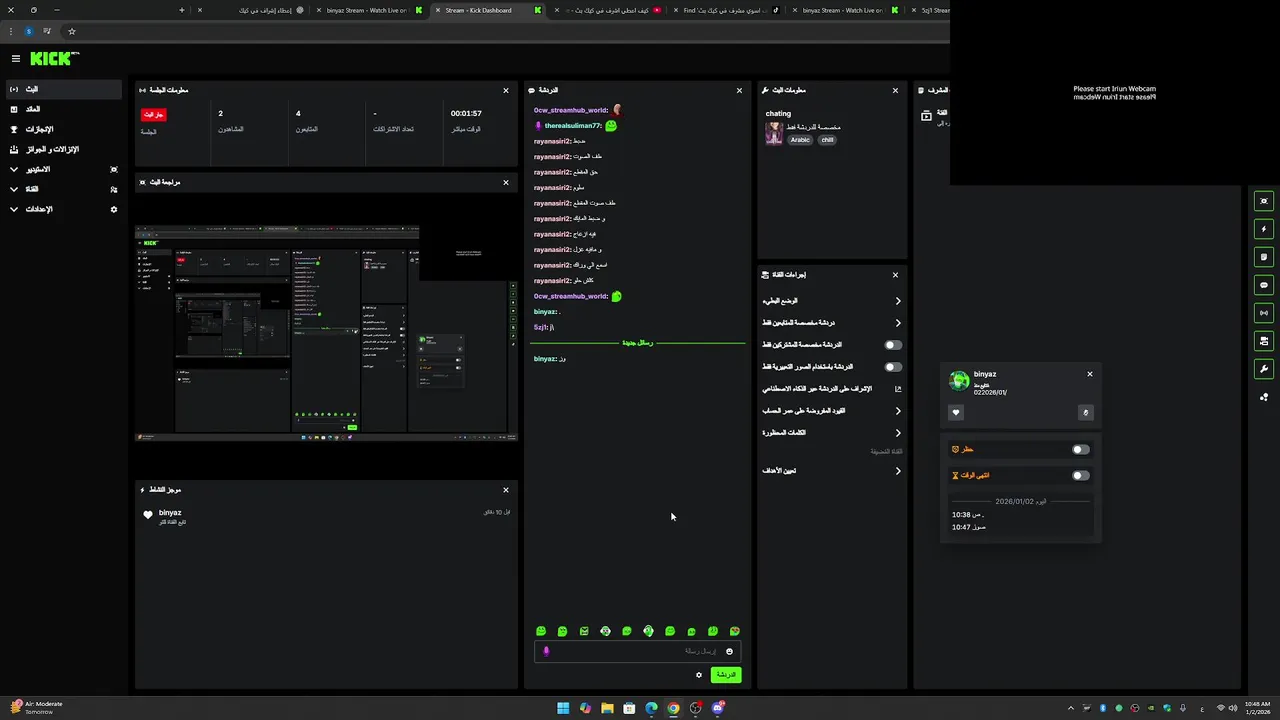Screen dimensions: 1280x720
Task: Open the الإنجازات sidebar item
Action: tap(64, 129)
